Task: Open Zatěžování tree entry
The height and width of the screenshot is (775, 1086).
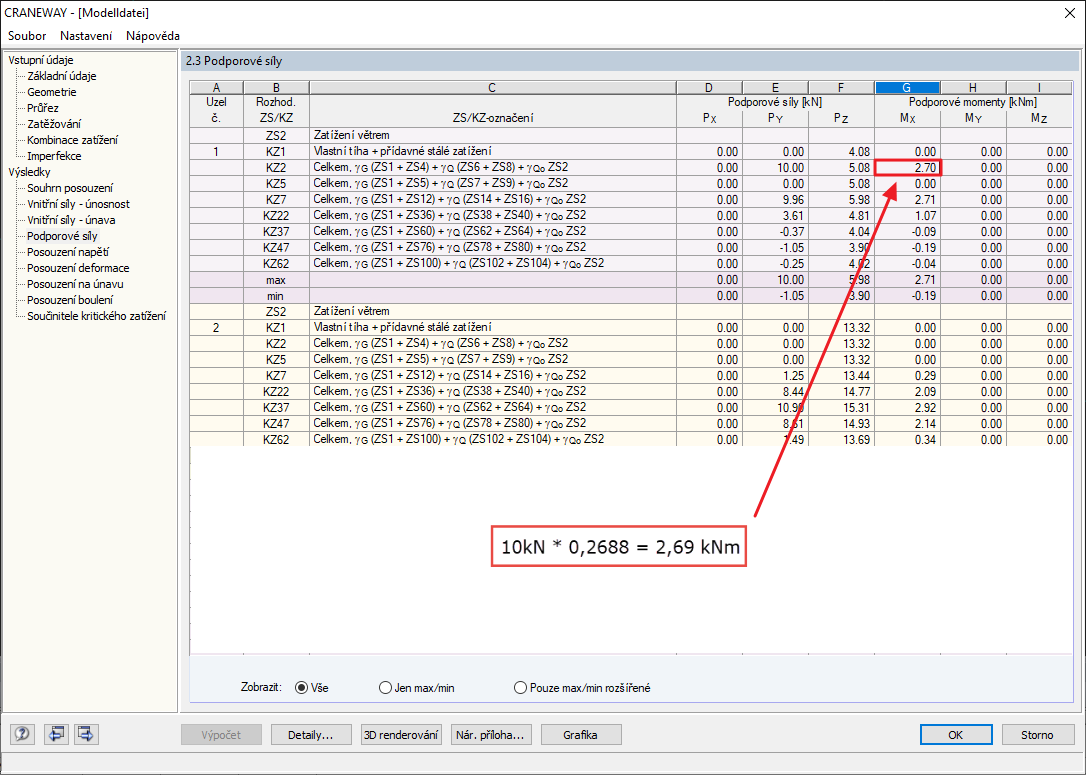Action: (x=54, y=124)
